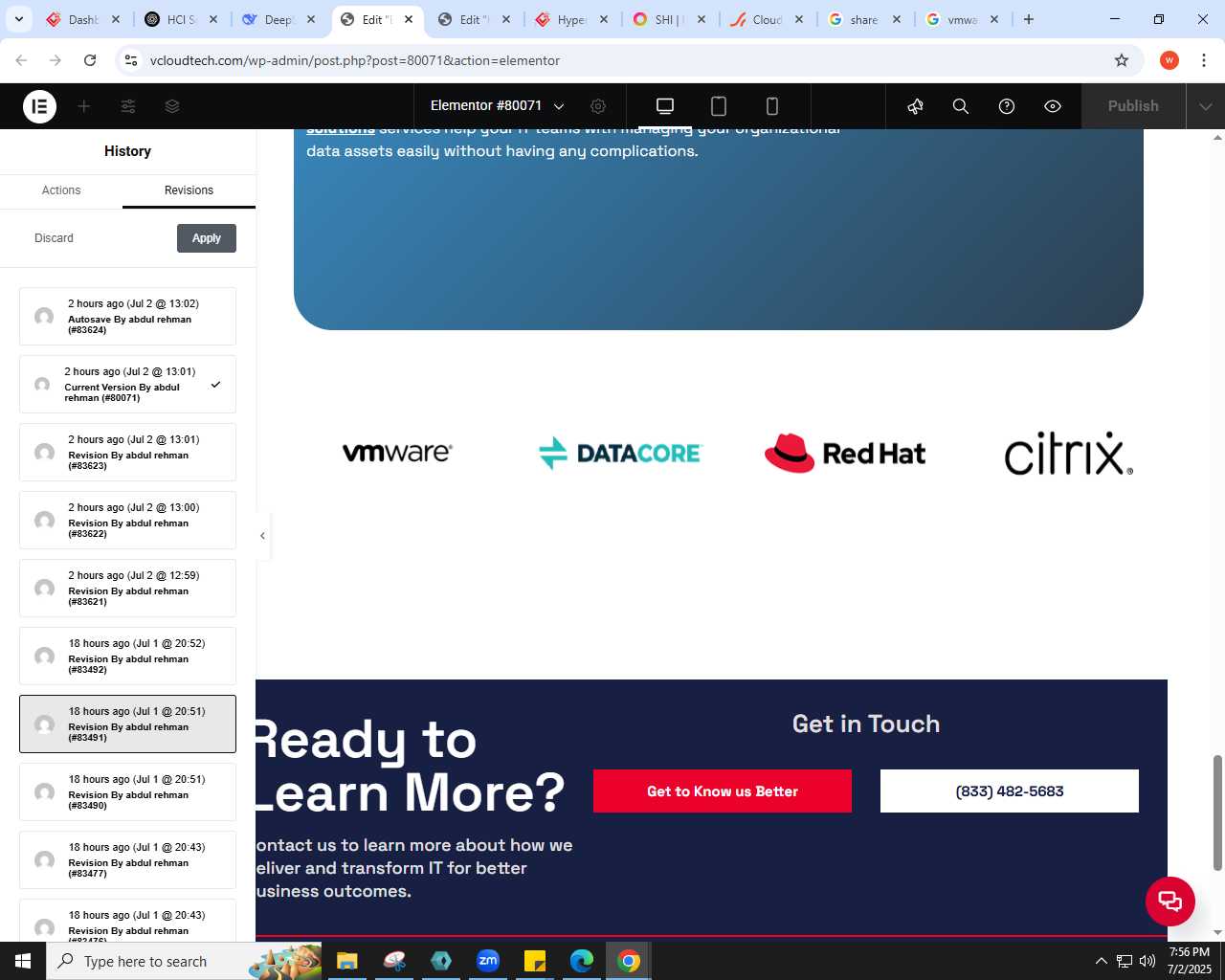The width and height of the screenshot is (1225, 980).
Task: Click the DataCore logo
Action: tap(620, 453)
